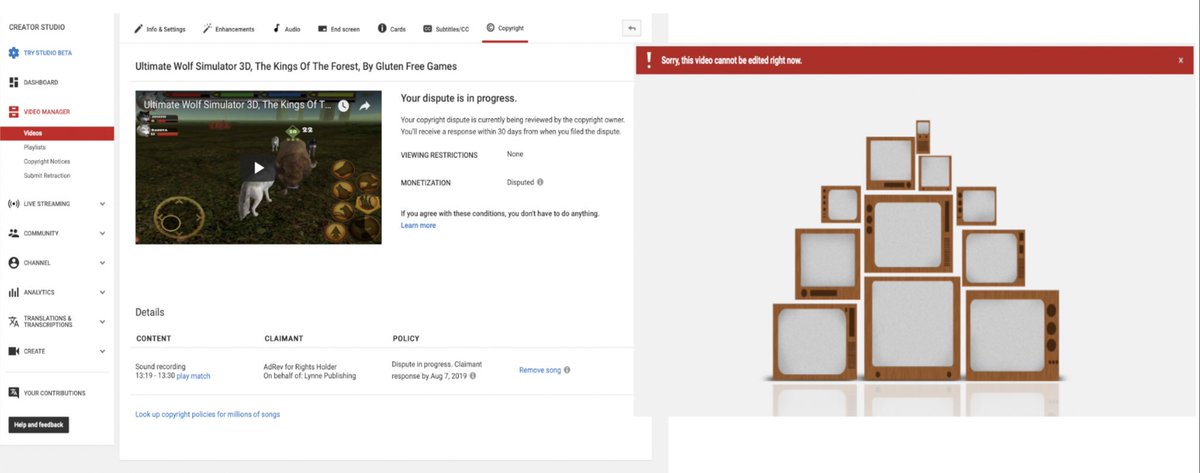Click the Community people icon

[14, 233]
